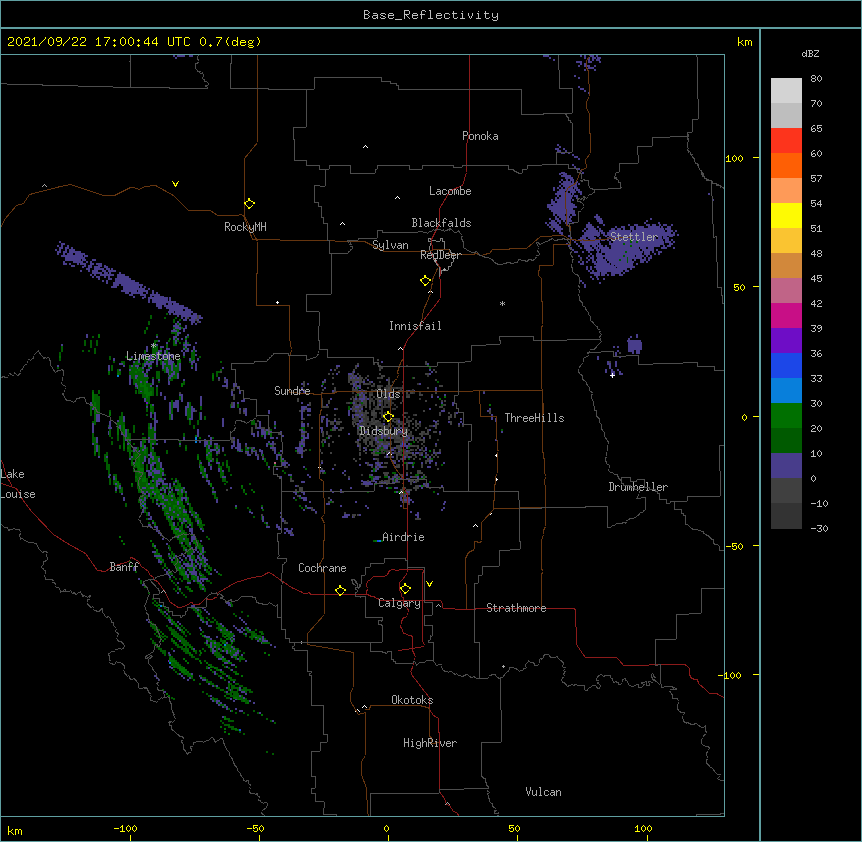The height and width of the screenshot is (842, 862).
Task: Click the Sundre town label
Action: tap(292, 391)
